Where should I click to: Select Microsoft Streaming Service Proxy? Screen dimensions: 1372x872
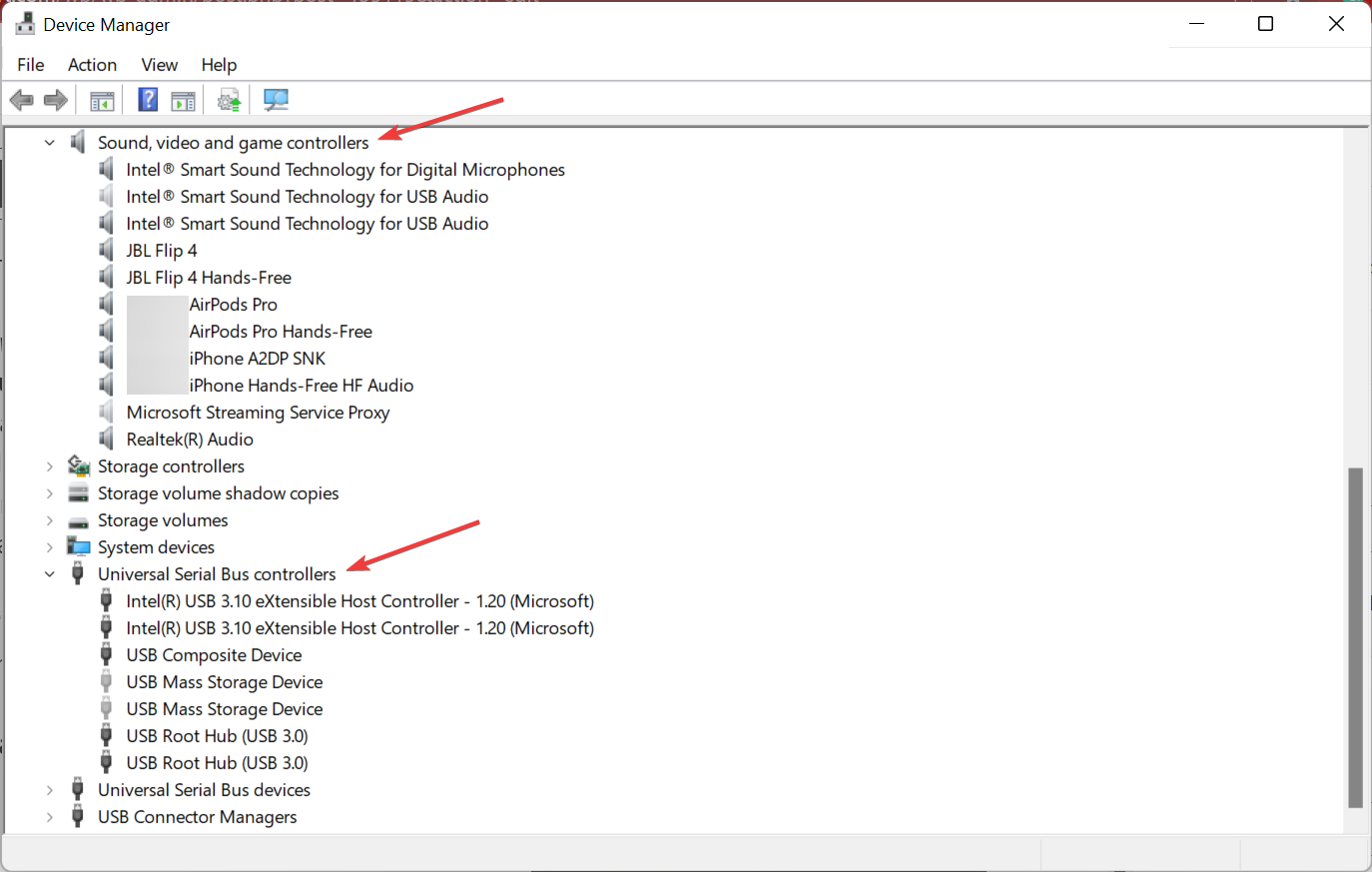(258, 413)
